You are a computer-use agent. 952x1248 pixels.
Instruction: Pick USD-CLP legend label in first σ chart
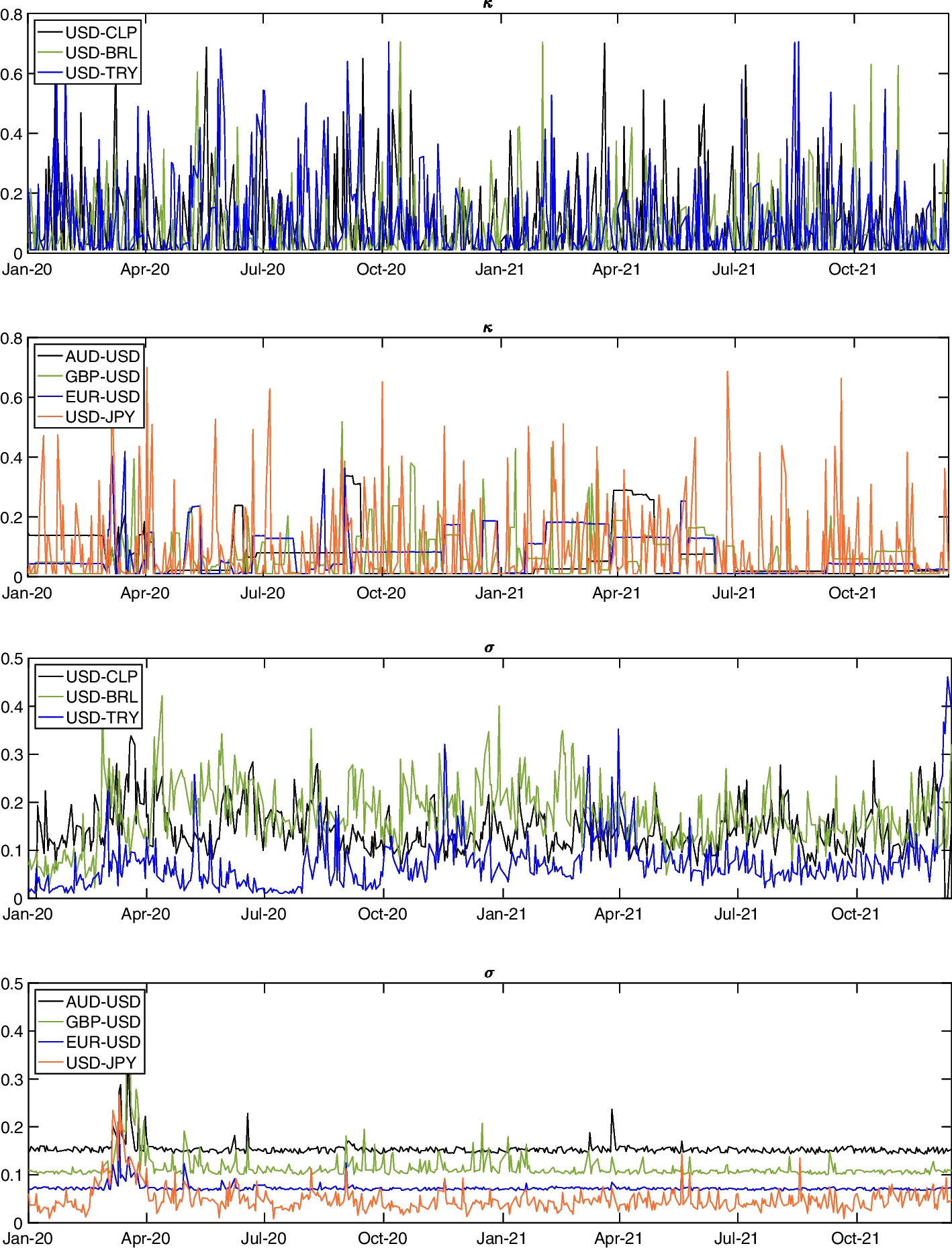tap(102, 676)
